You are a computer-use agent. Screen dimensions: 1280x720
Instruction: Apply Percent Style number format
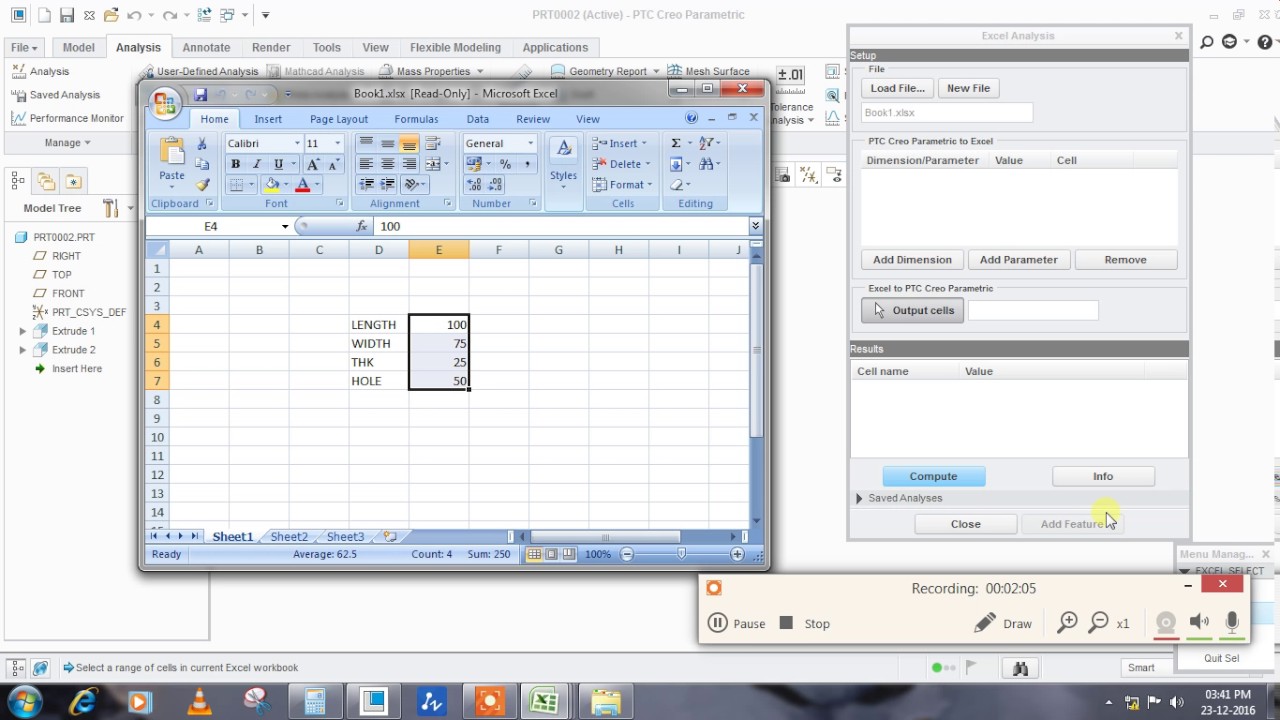505,164
